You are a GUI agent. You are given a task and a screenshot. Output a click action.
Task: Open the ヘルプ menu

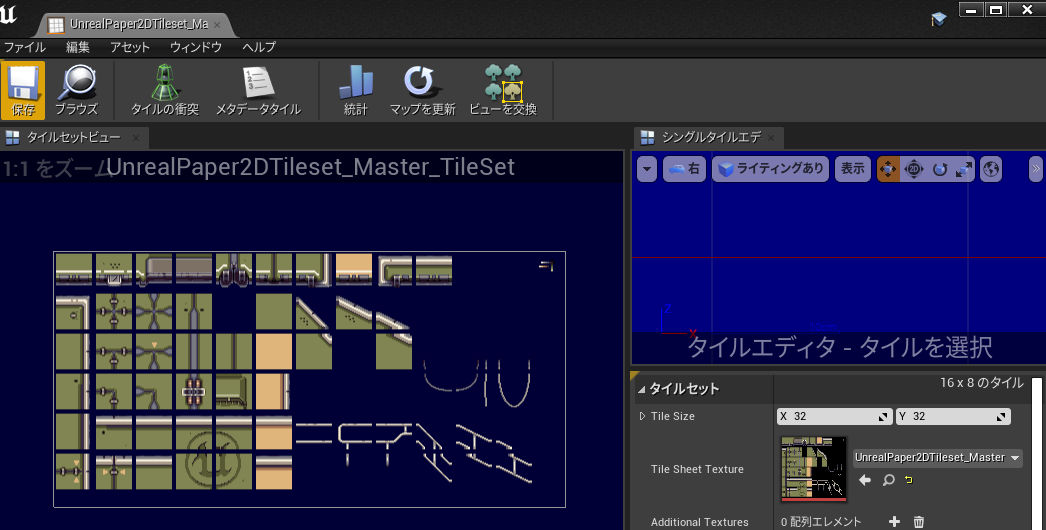(x=259, y=47)
